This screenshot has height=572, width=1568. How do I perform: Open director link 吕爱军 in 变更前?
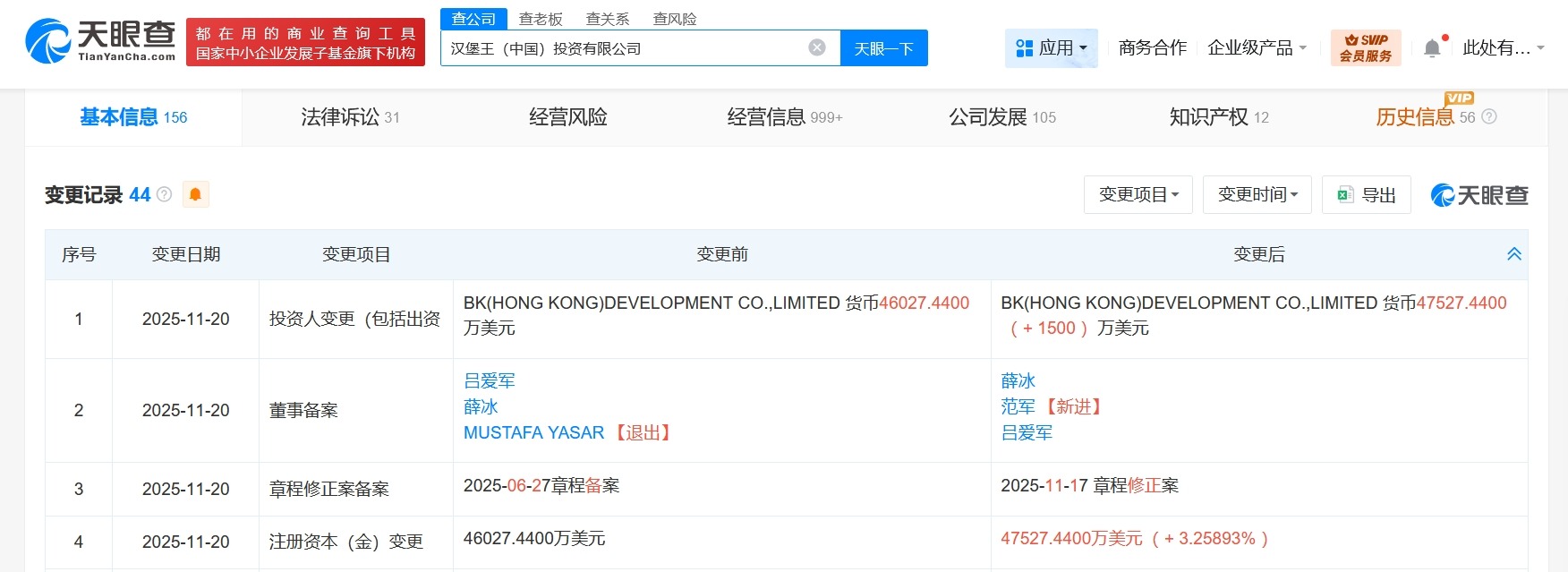coord(490,380)
